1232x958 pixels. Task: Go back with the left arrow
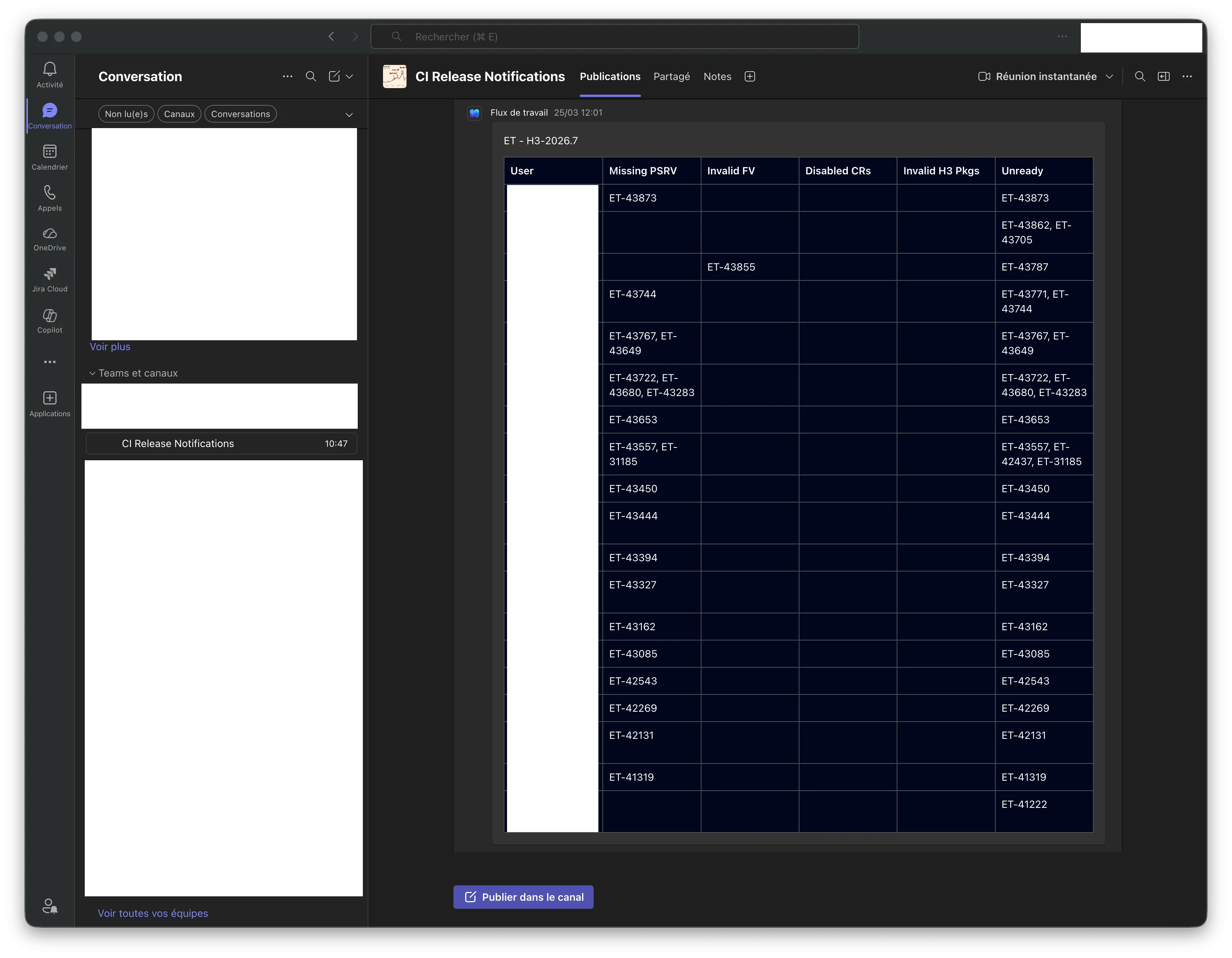click(x=331, y=37)
